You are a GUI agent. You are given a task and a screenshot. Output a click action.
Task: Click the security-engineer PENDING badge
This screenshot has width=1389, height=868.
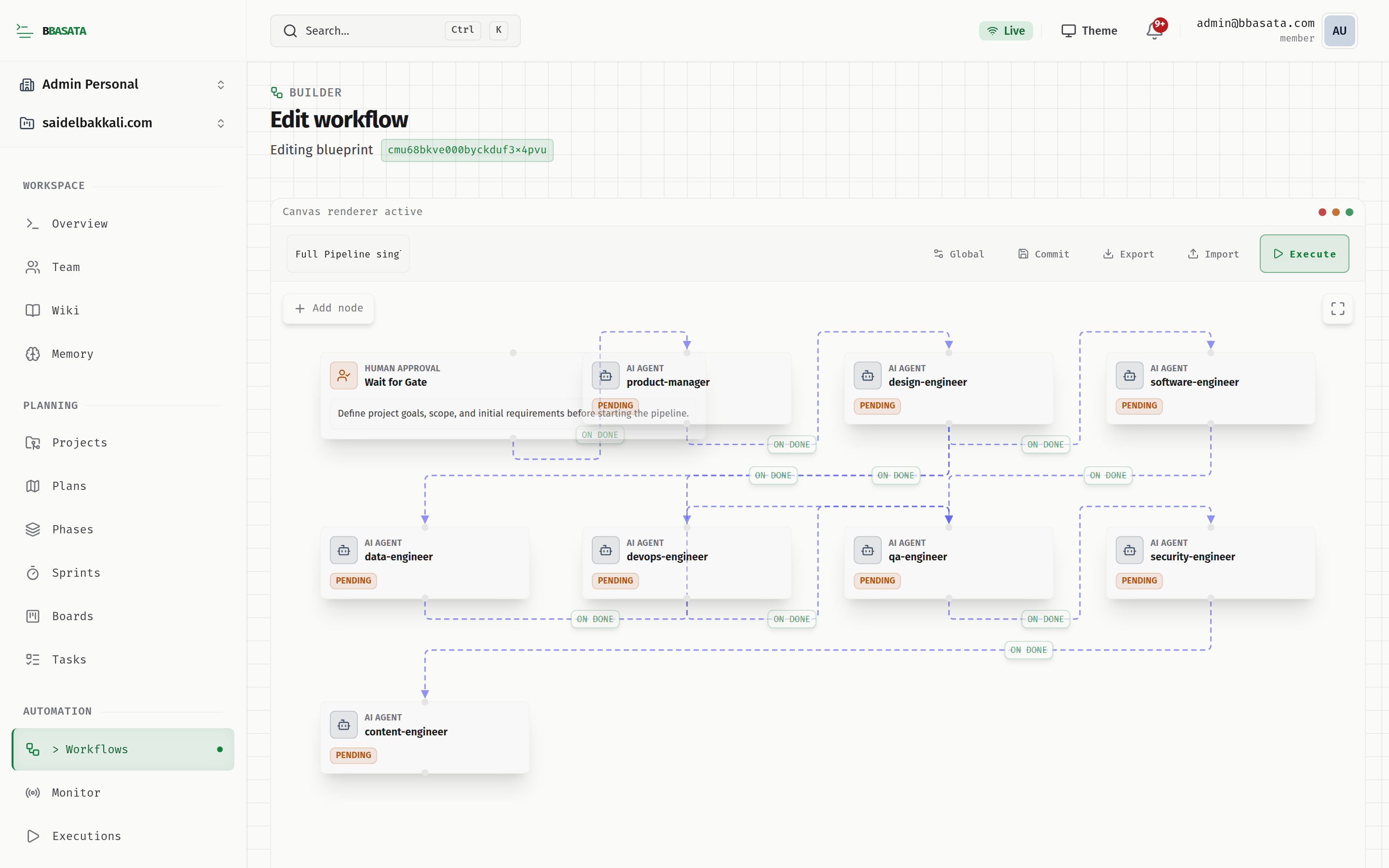coord(1139,581)
